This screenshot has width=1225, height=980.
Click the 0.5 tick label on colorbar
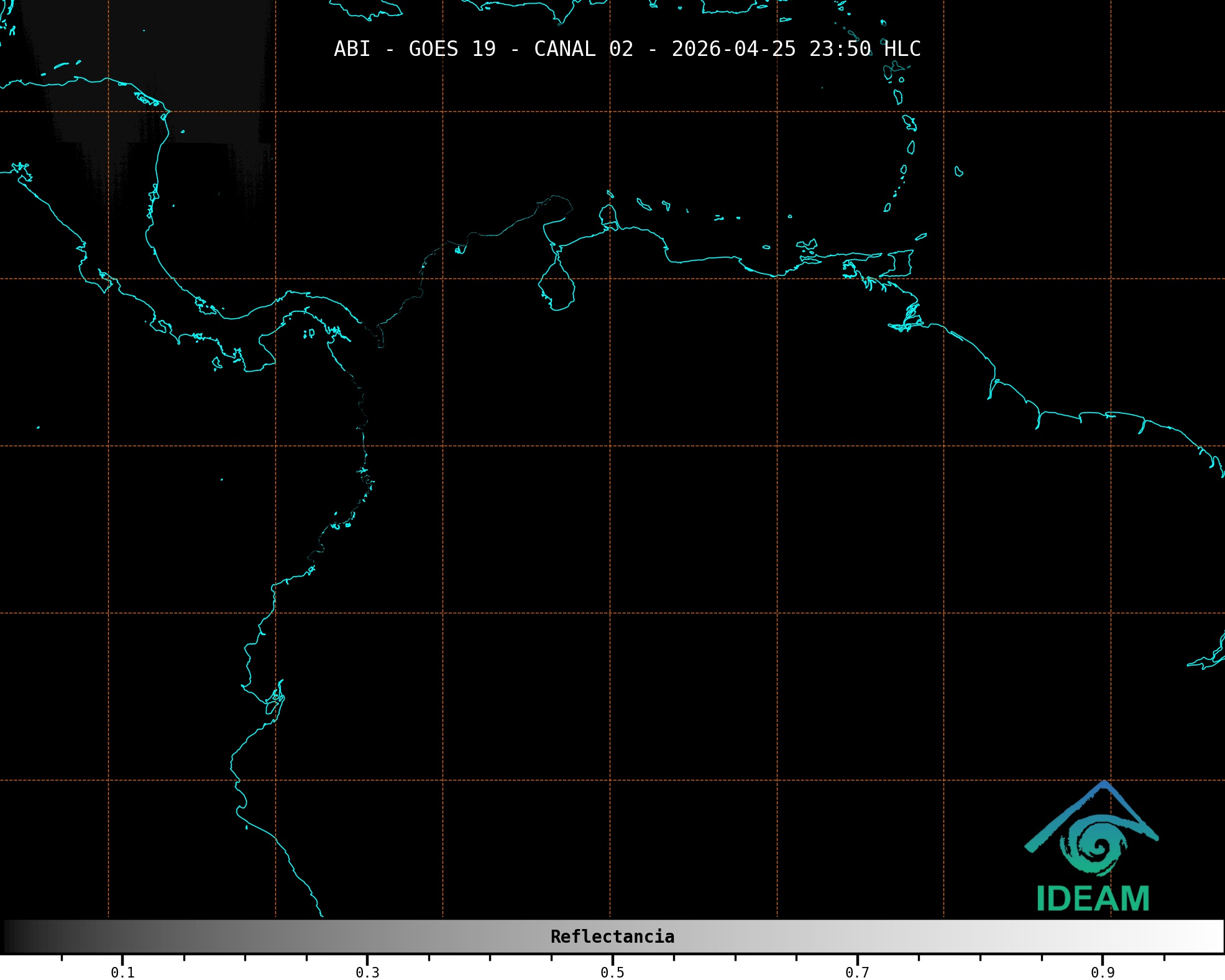[x=612, y=973]
